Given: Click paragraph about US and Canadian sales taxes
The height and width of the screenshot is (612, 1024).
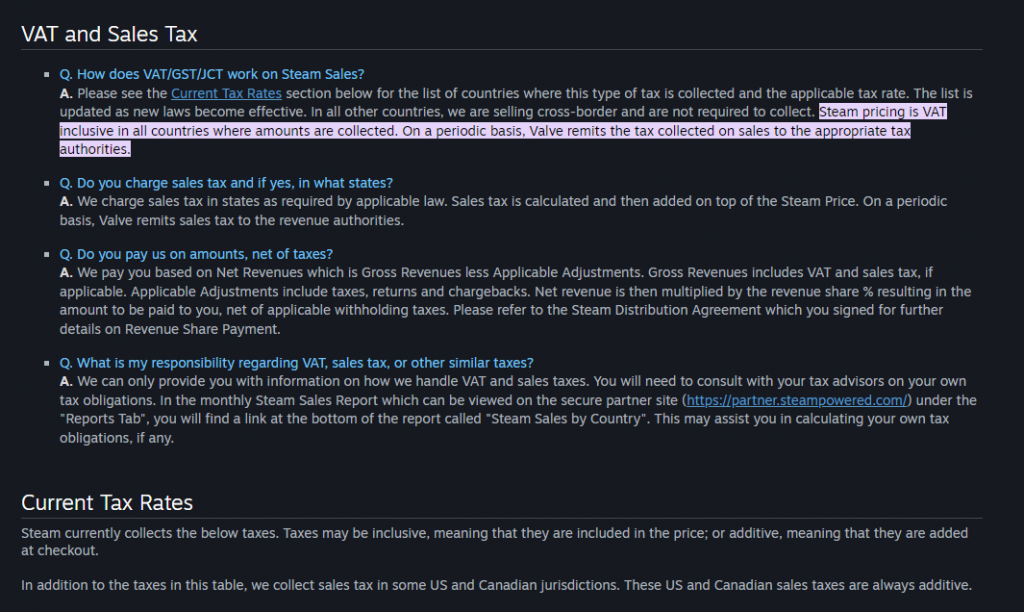Looking at the screenshot, I should click(496, 585).
